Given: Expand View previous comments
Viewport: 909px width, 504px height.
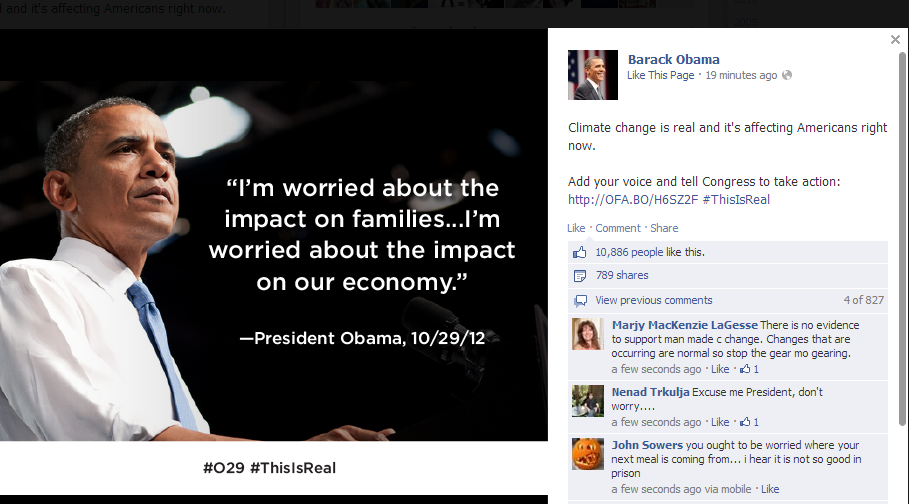Looking at the screenshot, I should point(653,300).
